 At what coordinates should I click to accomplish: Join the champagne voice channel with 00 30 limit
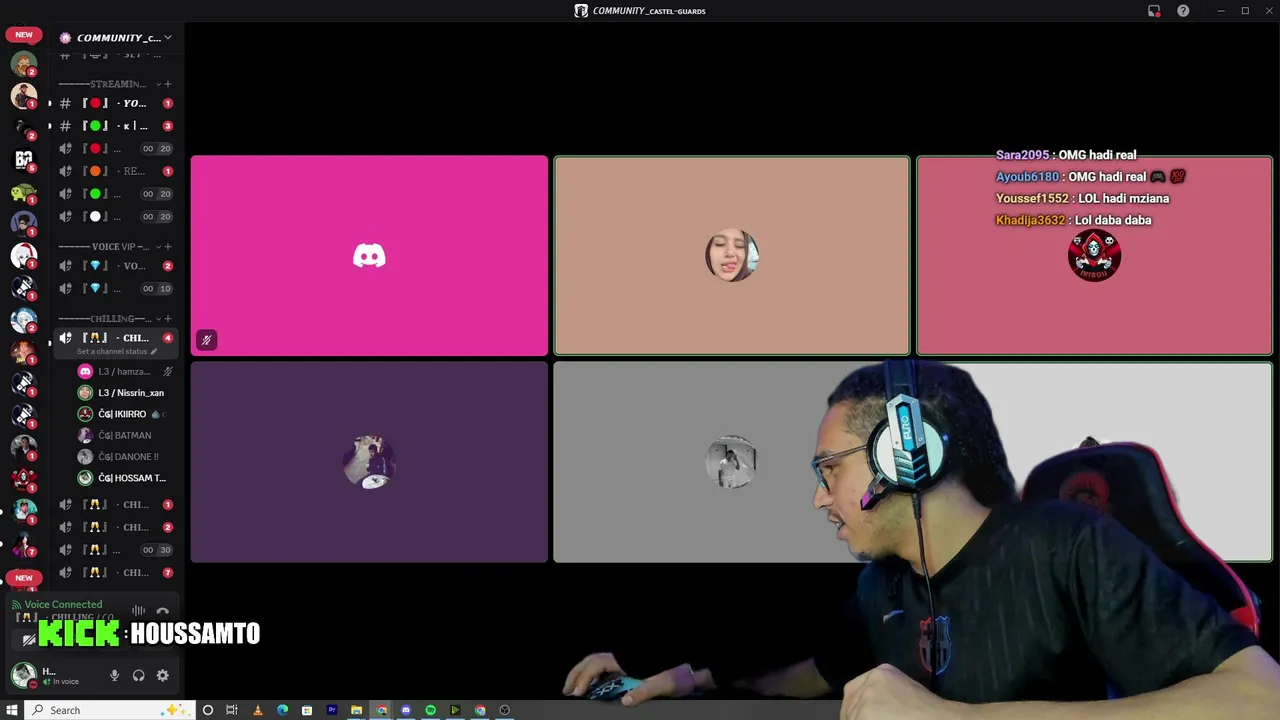click(116, 550)
